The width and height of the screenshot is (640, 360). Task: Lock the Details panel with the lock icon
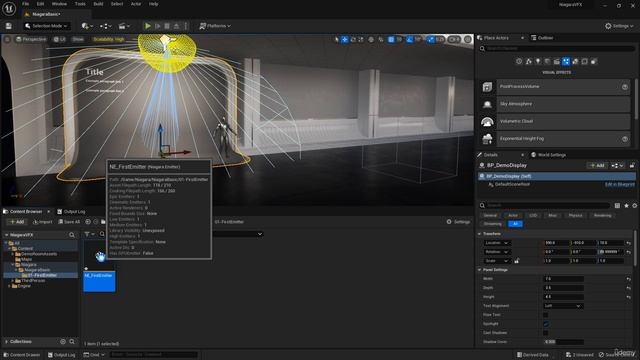coord(632,165)
